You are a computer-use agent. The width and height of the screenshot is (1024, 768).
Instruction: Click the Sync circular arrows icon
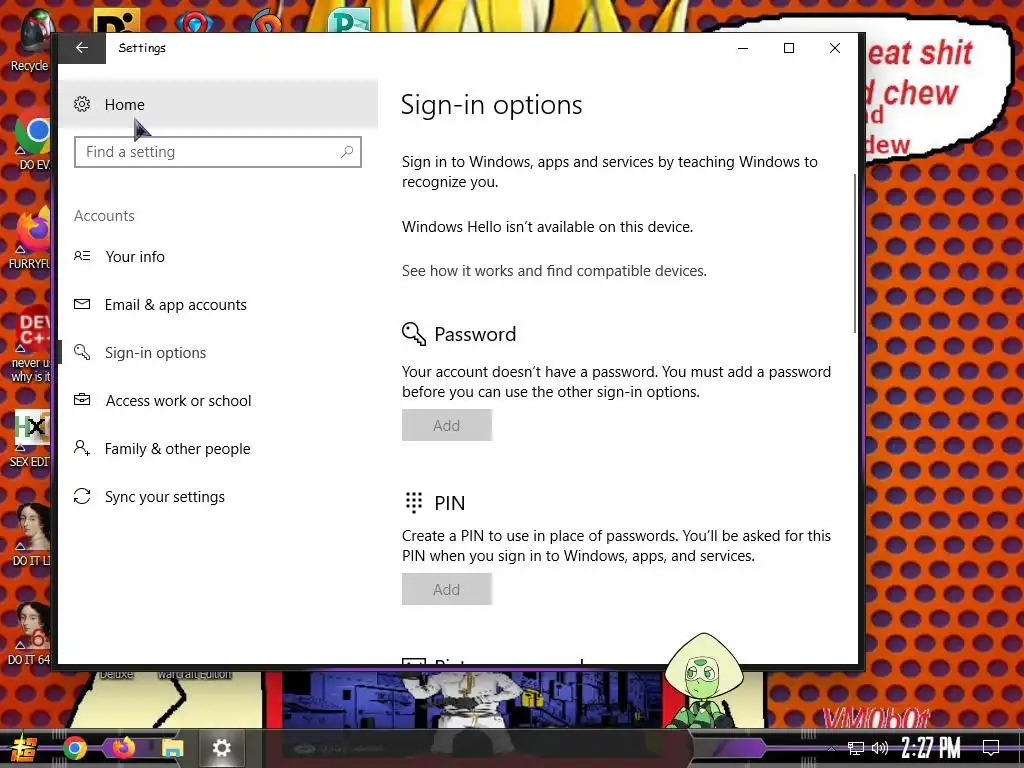[82, 496]
